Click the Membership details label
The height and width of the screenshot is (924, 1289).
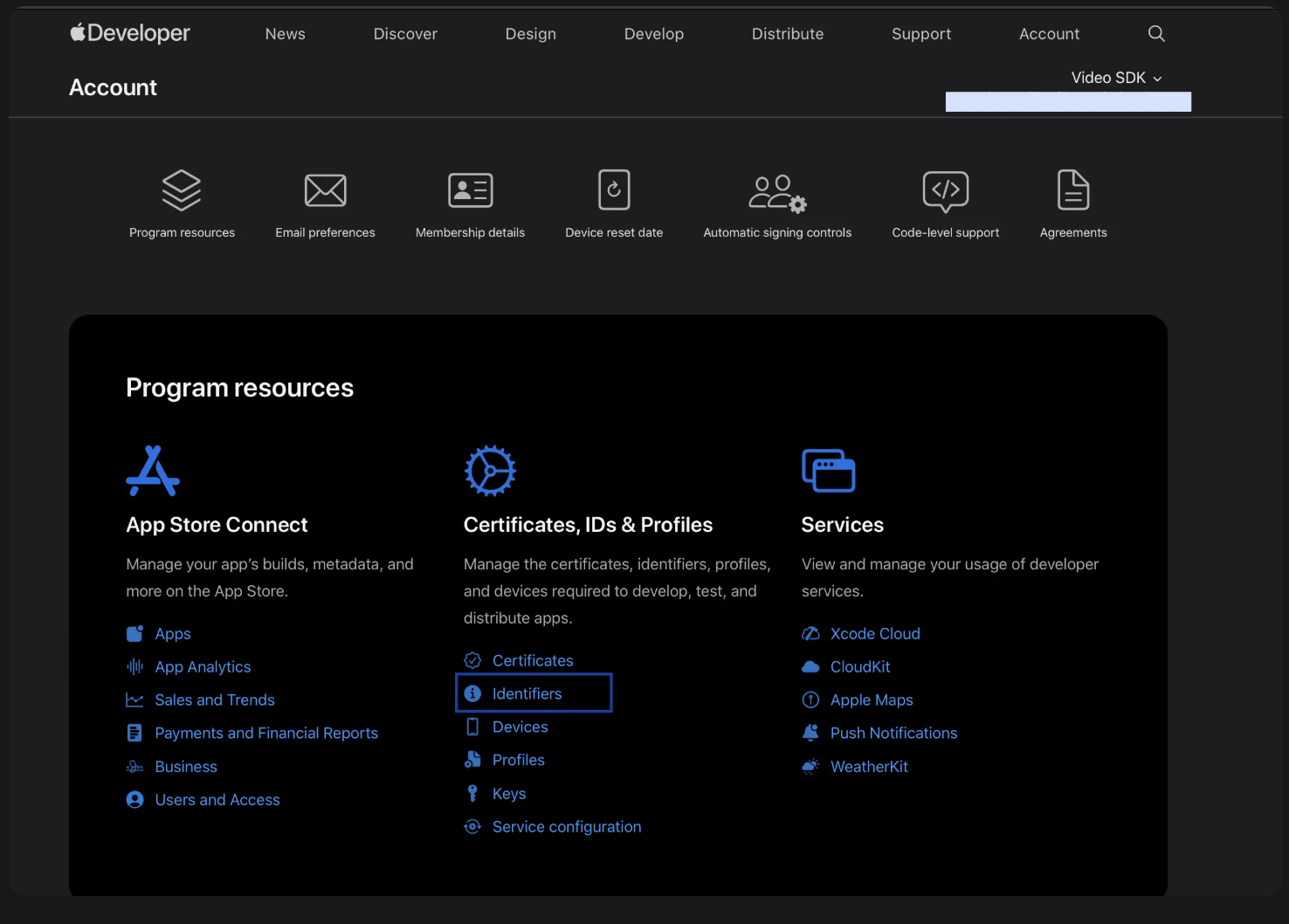tap(471, 232)
